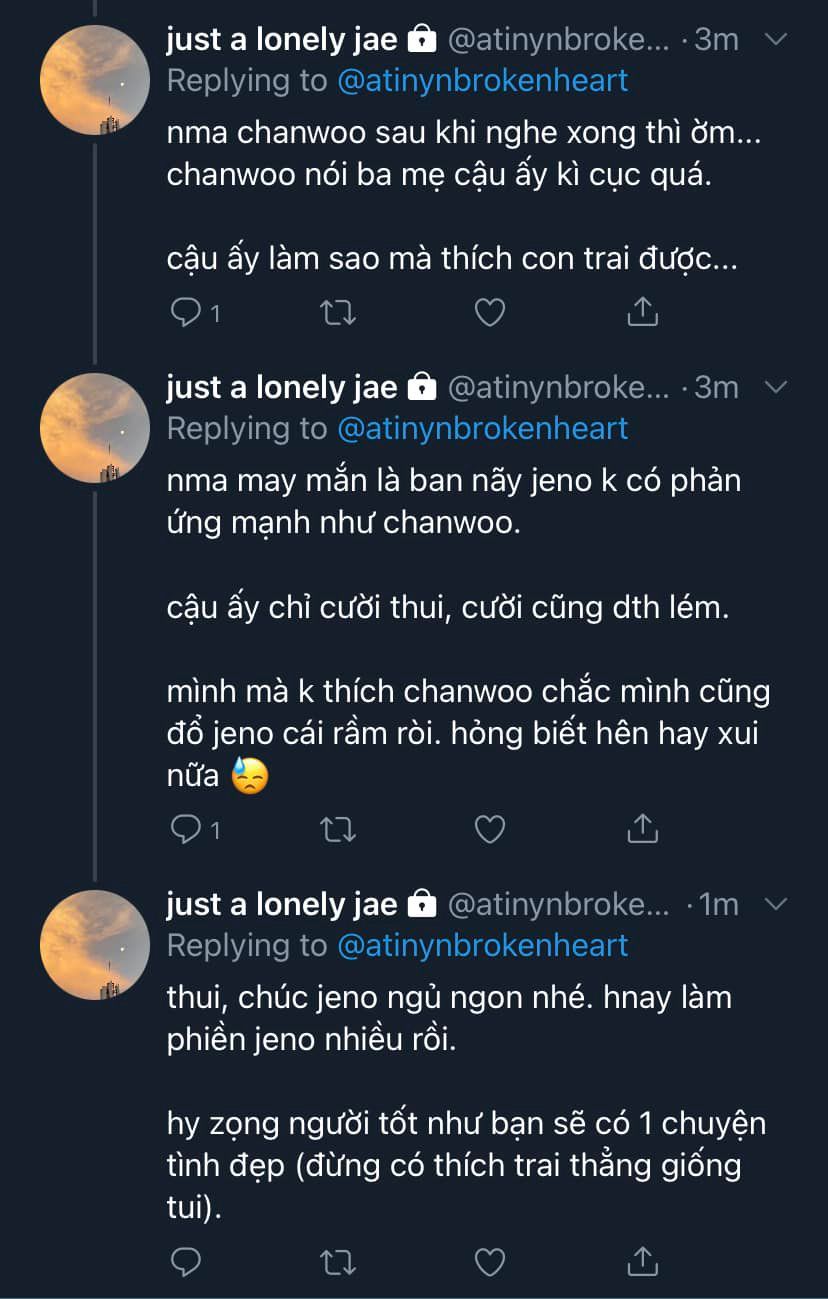Share the last tweet posted 1m ago

(x=641, y=1262)
